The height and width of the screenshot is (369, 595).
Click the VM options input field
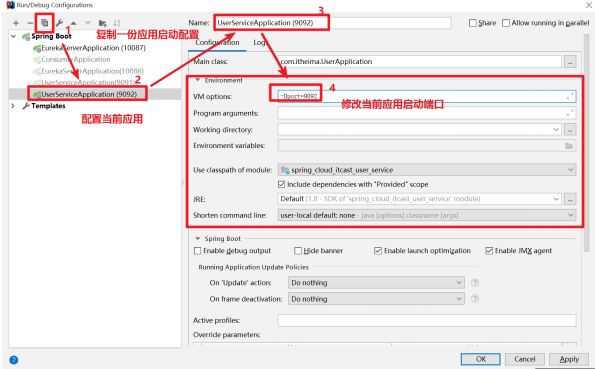[427, 96]
